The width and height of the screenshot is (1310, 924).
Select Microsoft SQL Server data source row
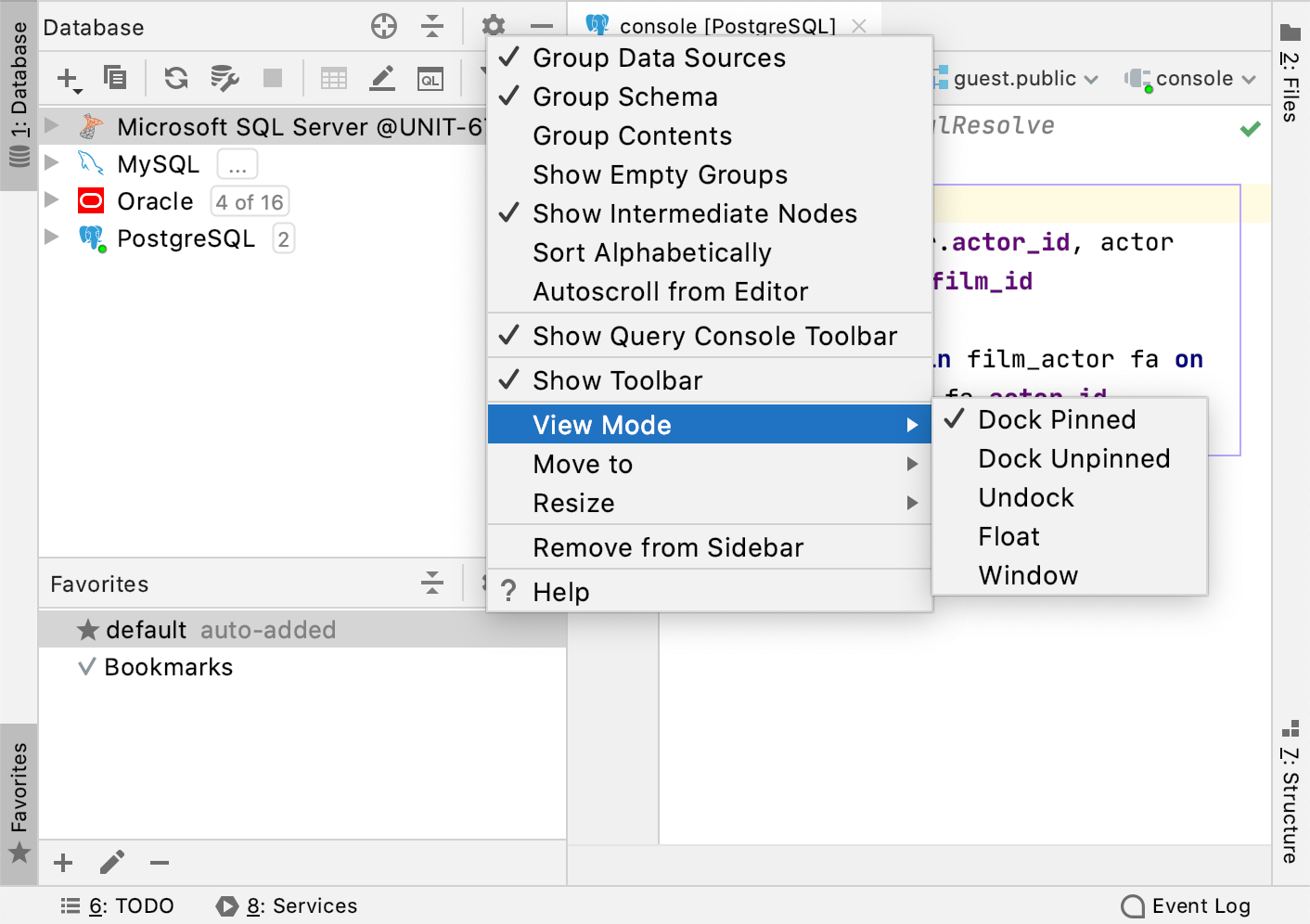point(263,126)
